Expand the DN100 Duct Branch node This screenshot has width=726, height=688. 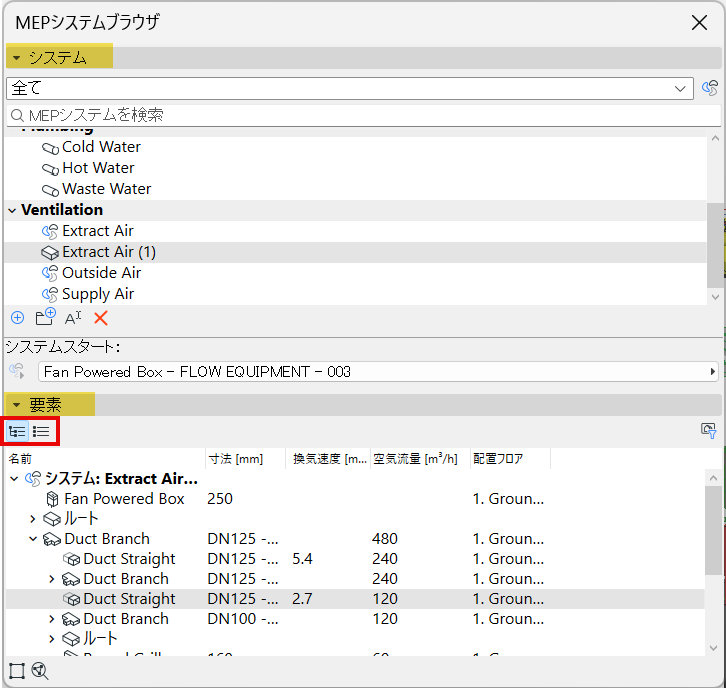tap(52, 619)
